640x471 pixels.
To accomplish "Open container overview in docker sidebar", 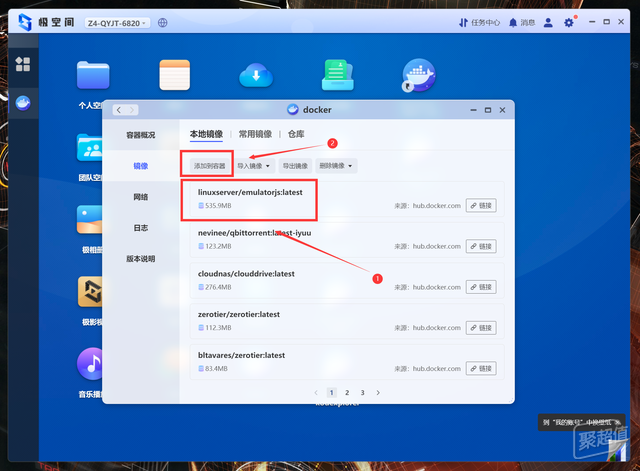I will point(140,135).
